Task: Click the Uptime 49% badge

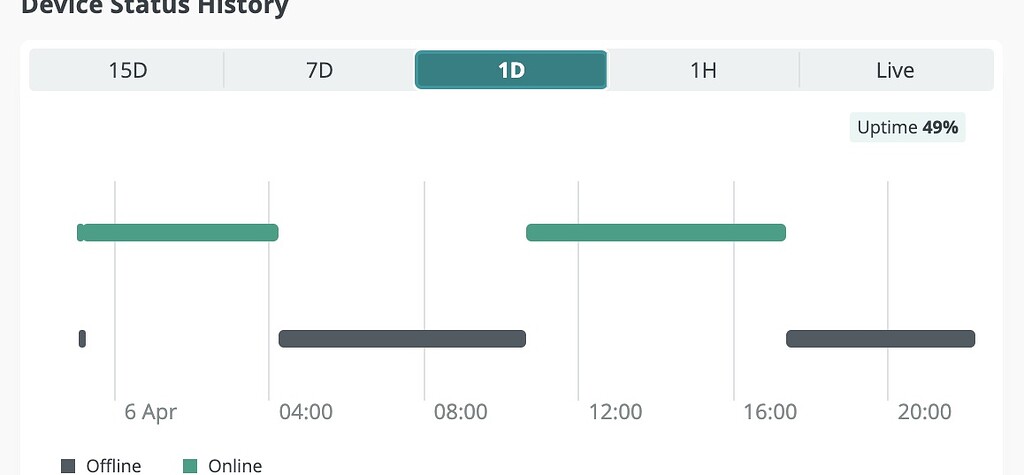Action: click(907, 127)
